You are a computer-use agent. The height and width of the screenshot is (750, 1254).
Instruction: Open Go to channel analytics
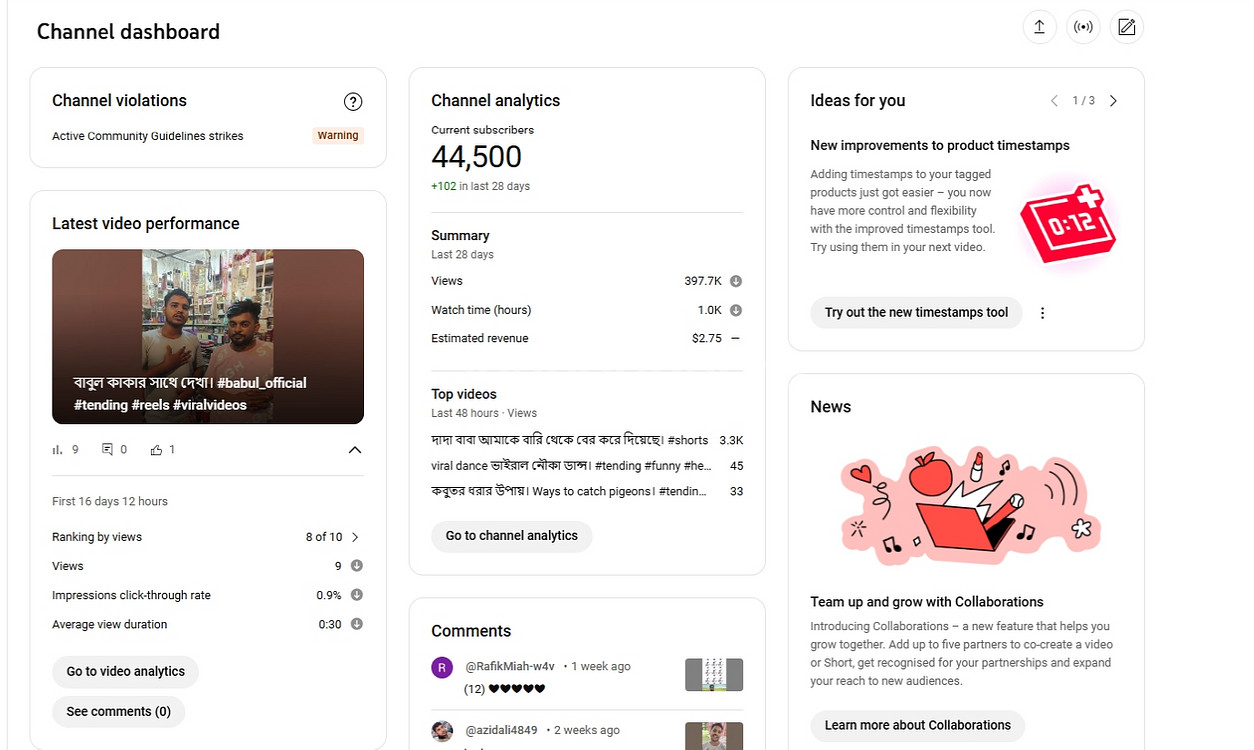[x=511, y=536]
